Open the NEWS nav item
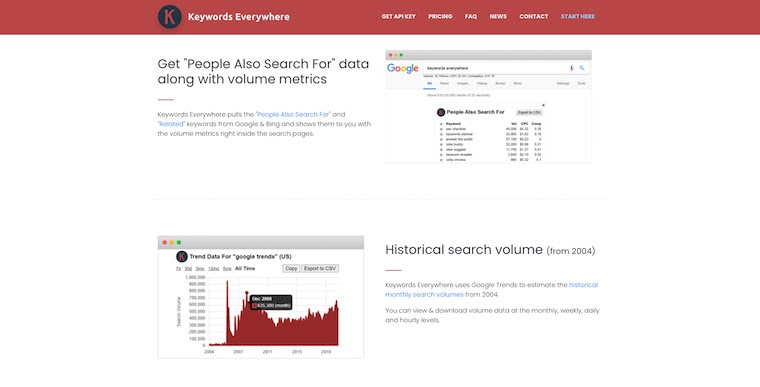This screenshot has width=760, height=387. [x=498, y=16]
